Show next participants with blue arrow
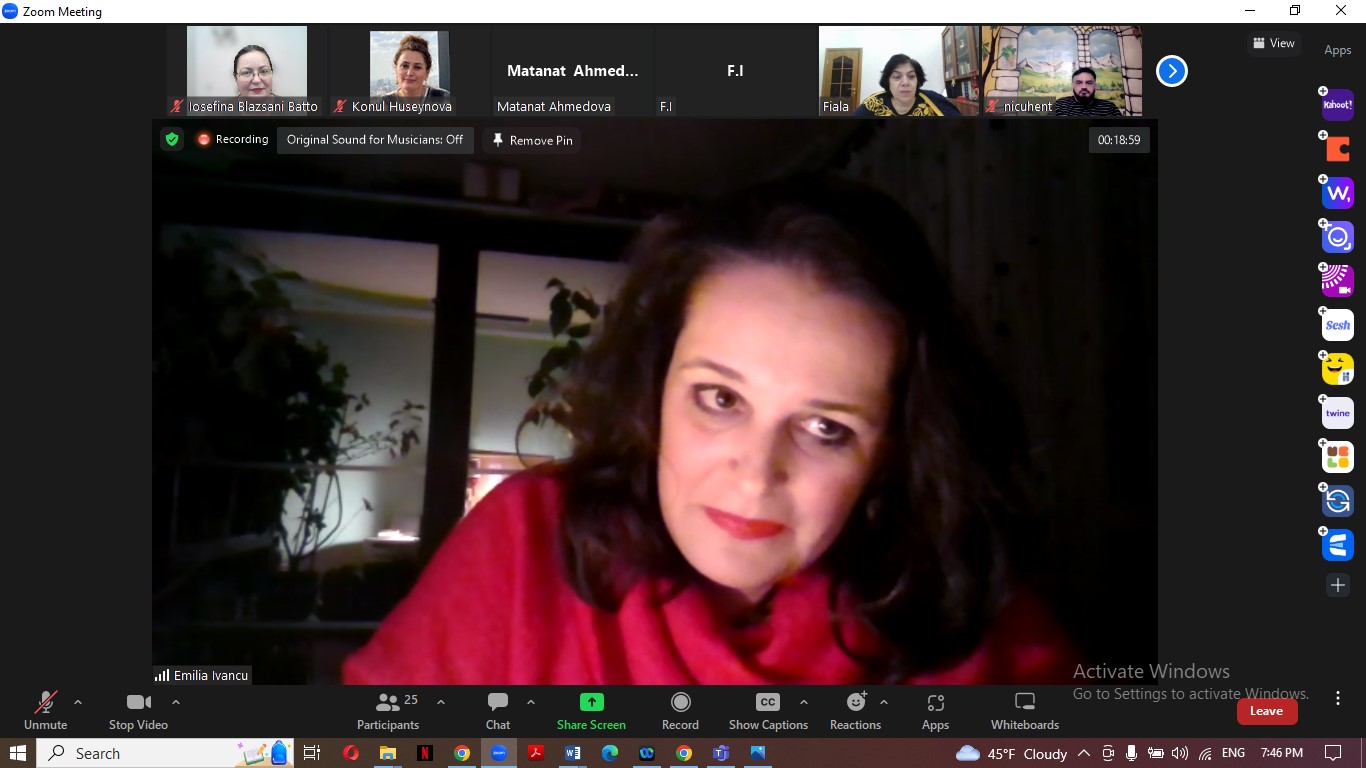1366x768 pixels. pyautogui.click(x=1172, y=71)
